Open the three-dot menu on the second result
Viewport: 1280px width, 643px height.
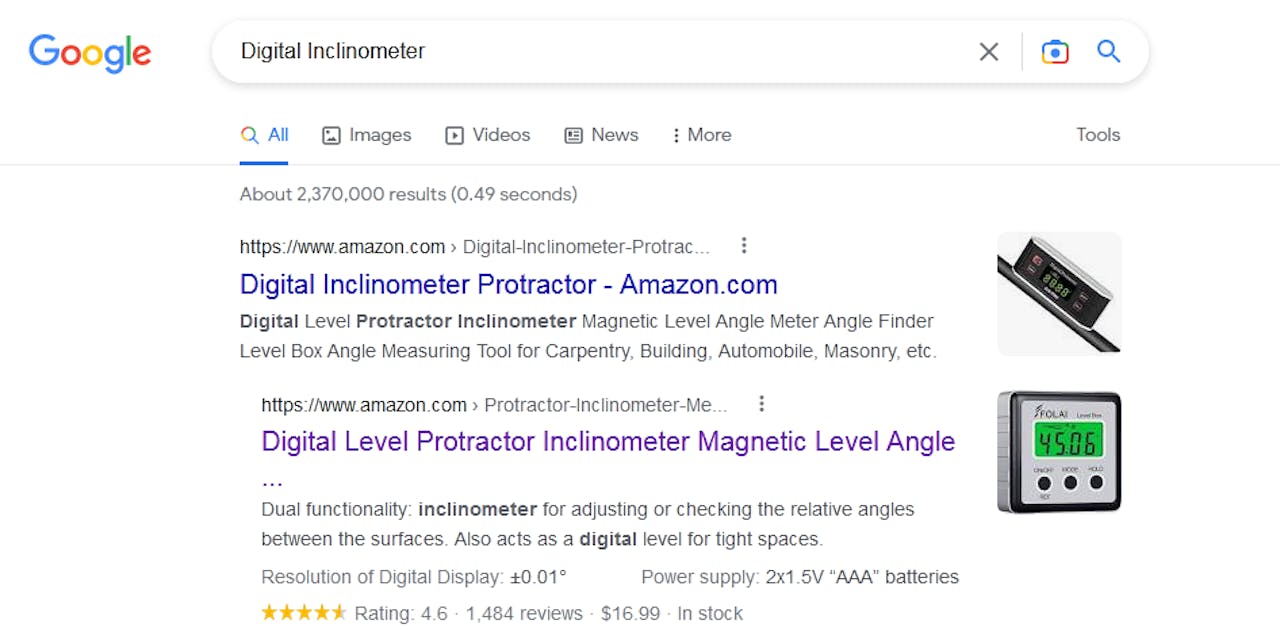point(762,403)
